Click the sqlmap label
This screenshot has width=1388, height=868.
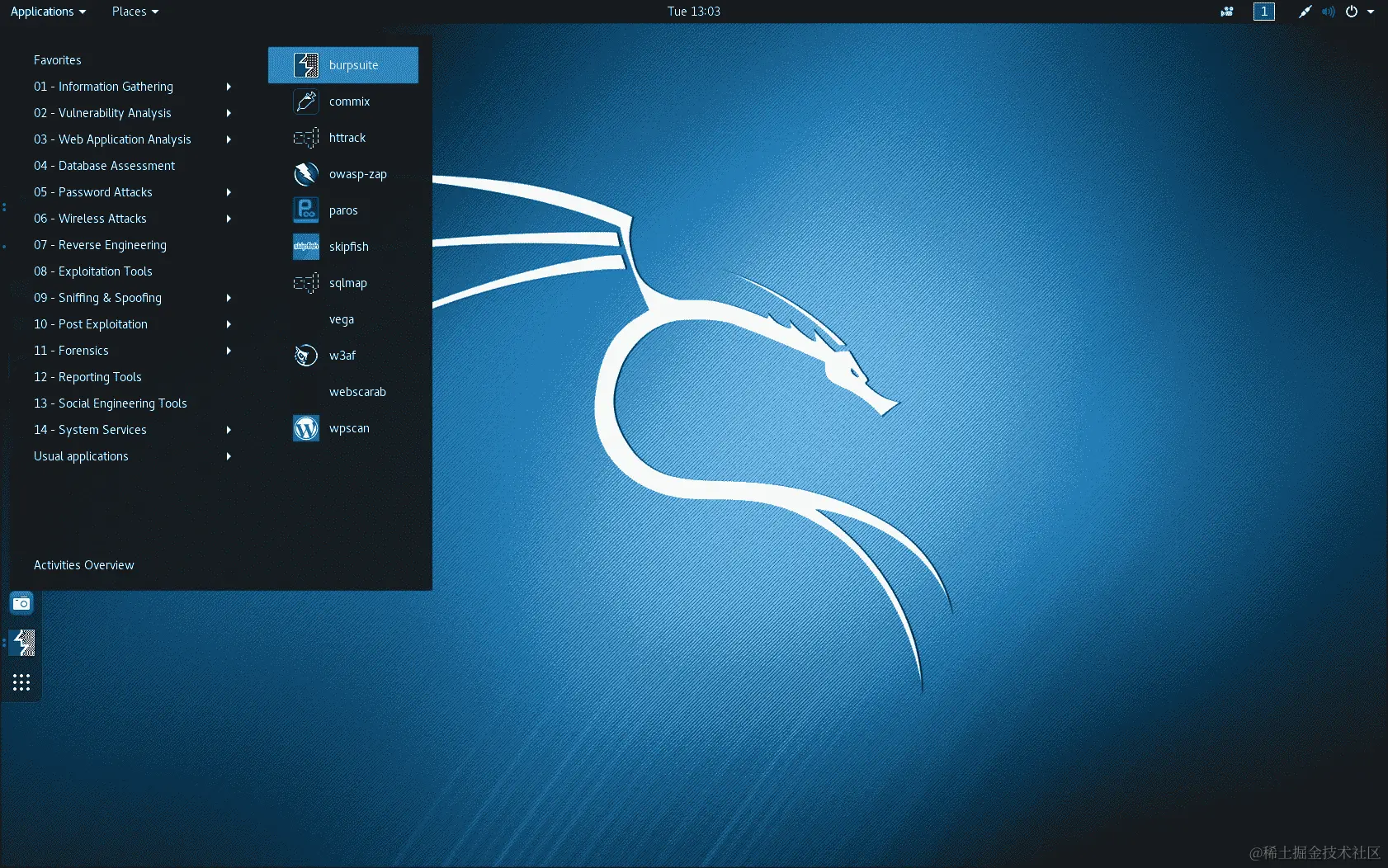(348, 283)
